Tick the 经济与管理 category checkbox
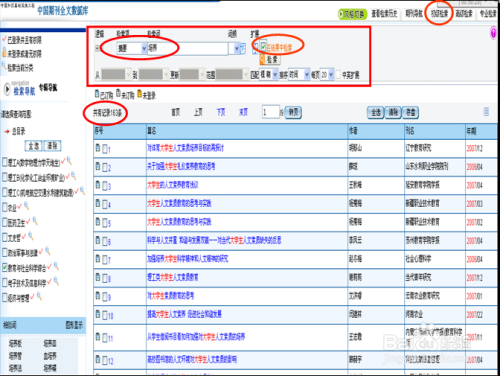 point(5,297)
